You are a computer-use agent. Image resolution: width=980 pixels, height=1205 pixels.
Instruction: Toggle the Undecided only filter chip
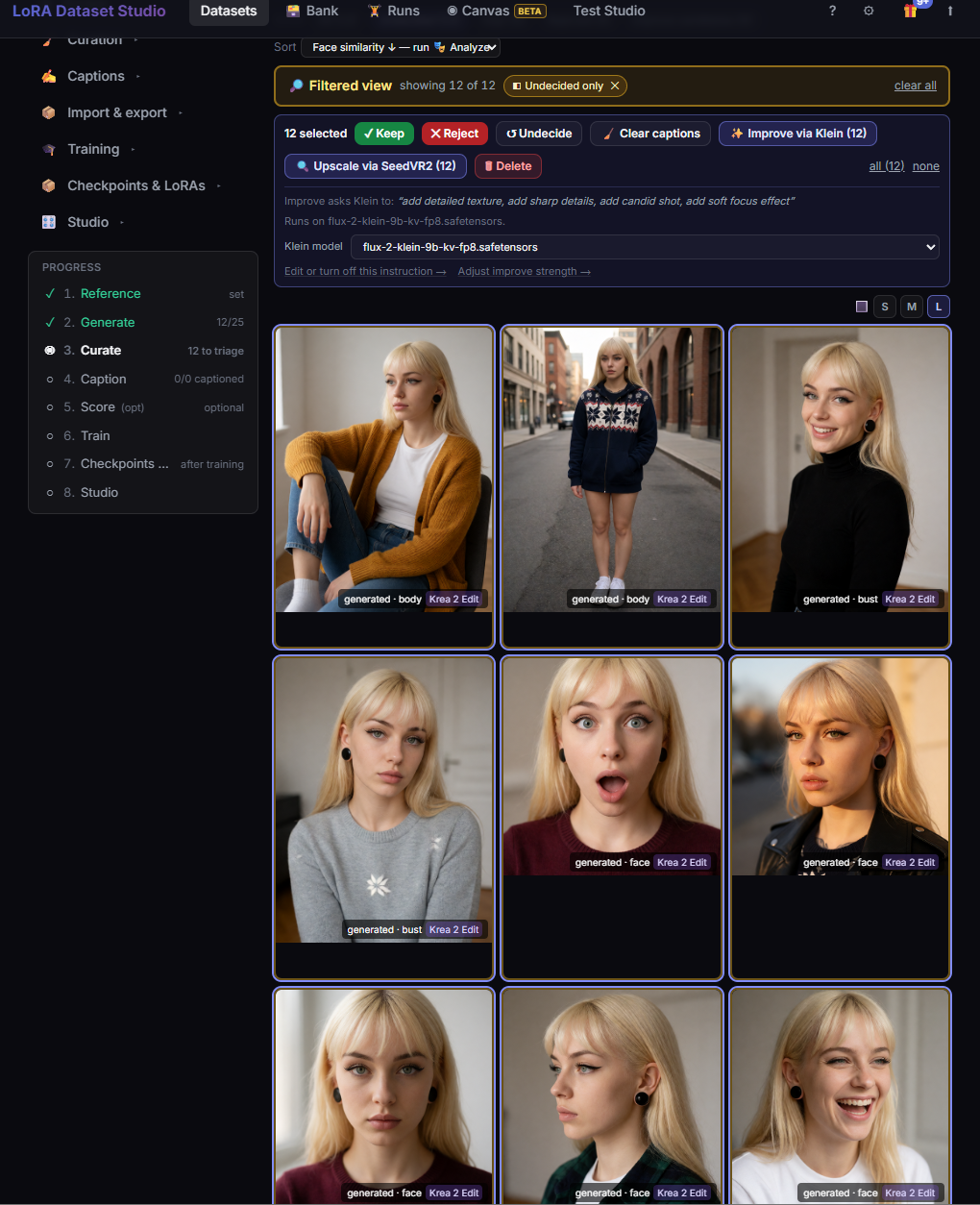click(565, 86)
